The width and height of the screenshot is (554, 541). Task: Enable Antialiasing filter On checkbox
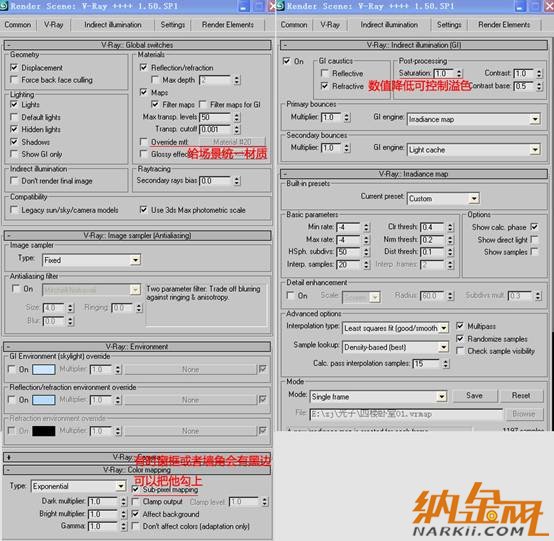tap(16, 289)
